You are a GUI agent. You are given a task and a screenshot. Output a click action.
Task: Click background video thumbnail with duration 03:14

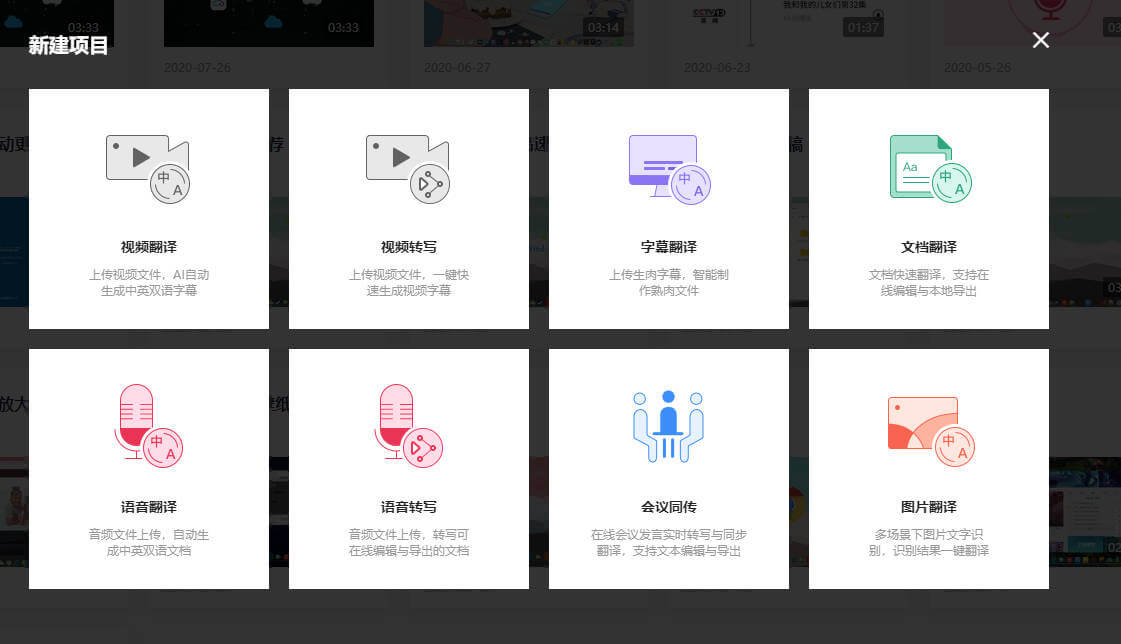pyautogui.click(x=528, y=23)
